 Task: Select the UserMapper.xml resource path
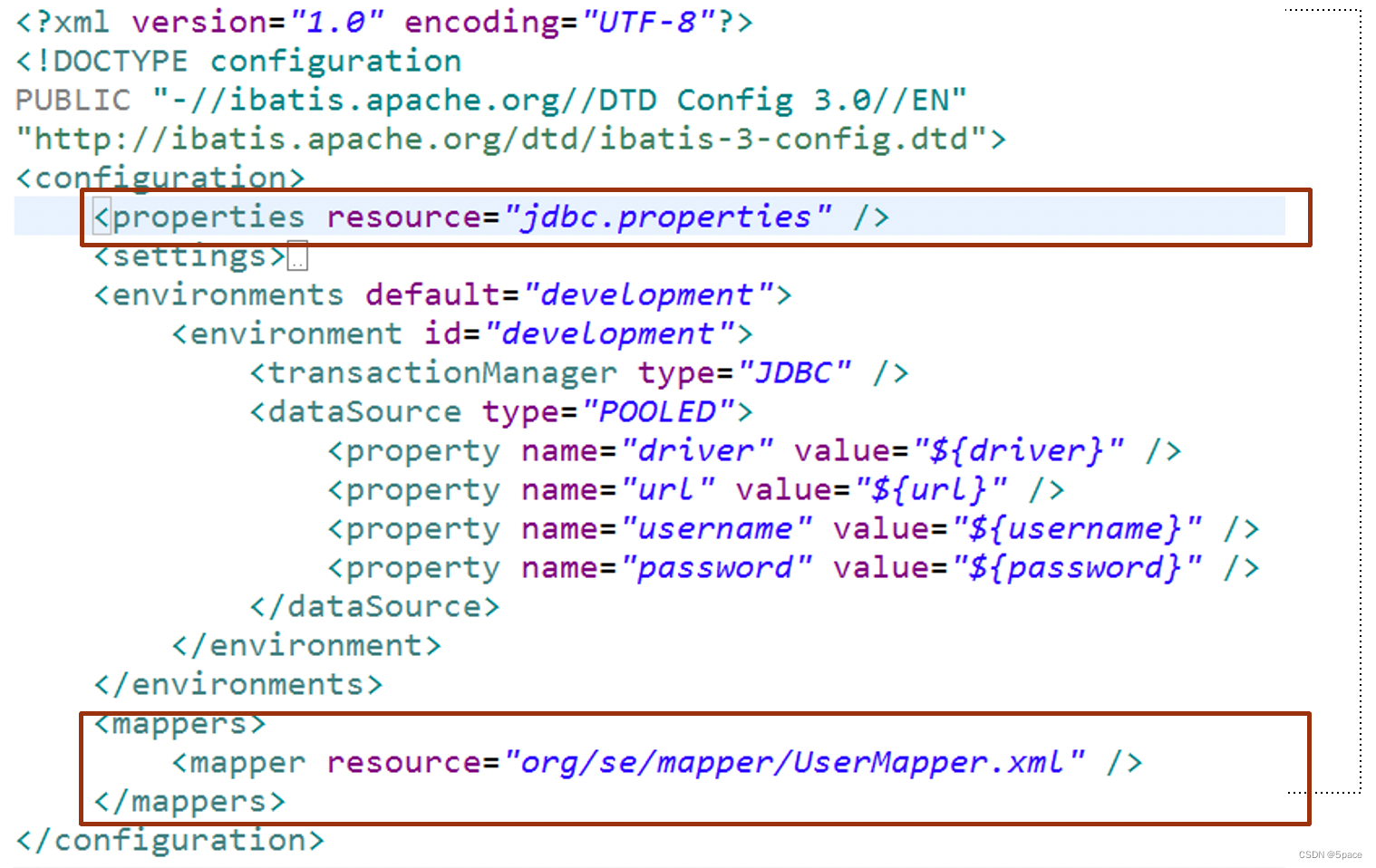(x=793, y=762)
